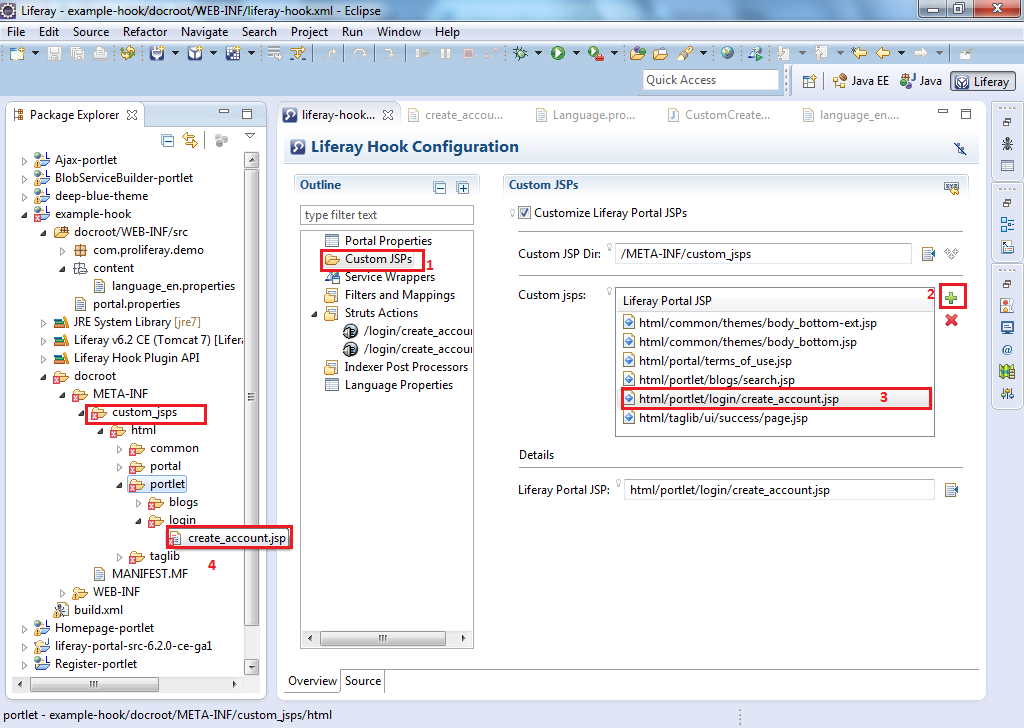Click the green Run icon
The width and height of the screenshot is (1024, 728).
[558, 53]
